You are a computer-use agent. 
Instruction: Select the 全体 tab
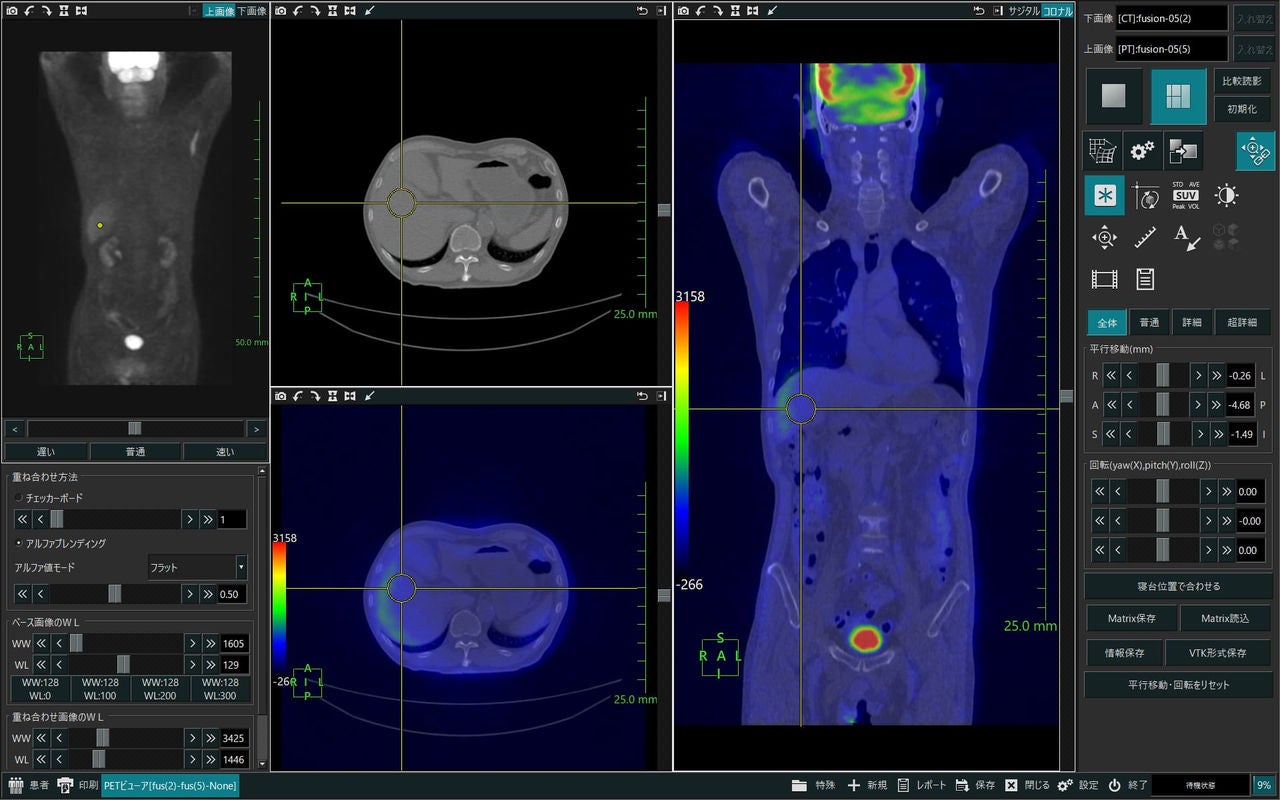pos(1106,322)
